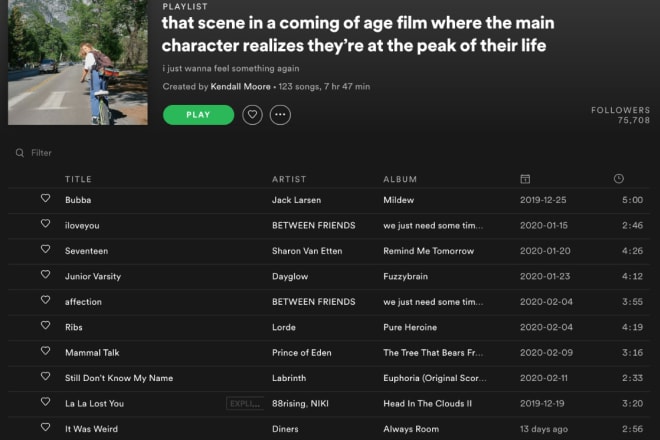
Task: Open the album Fuzzybrain
Action: [x=405, y=277]
